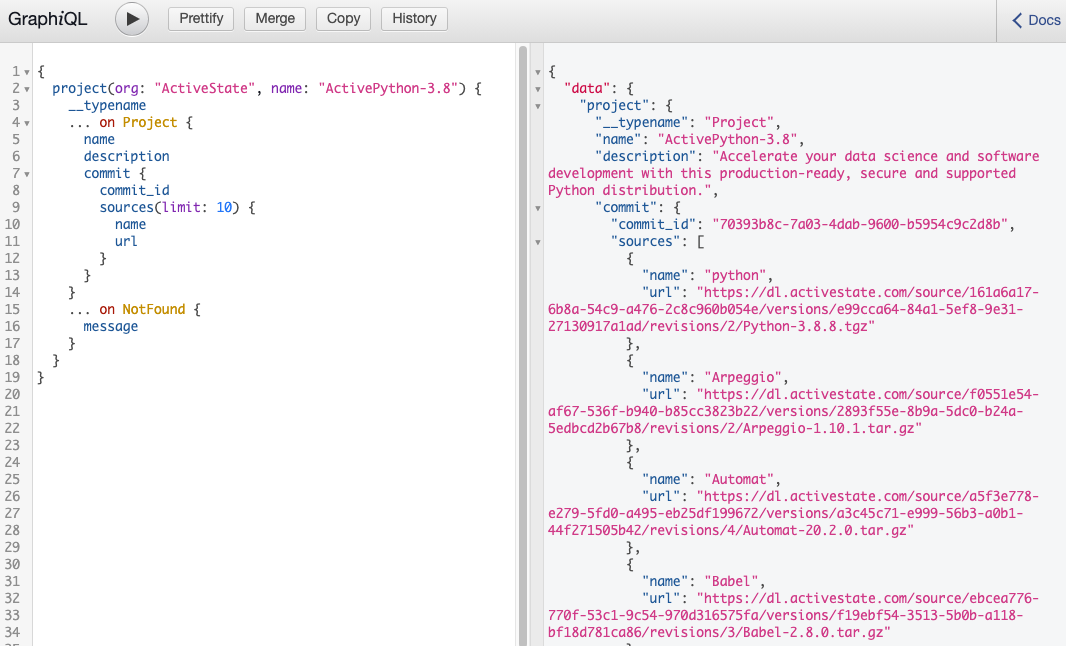The image size is (1066, 646).
Task: Click the commit_id field on line 8
Action: [x=135, y=190]
